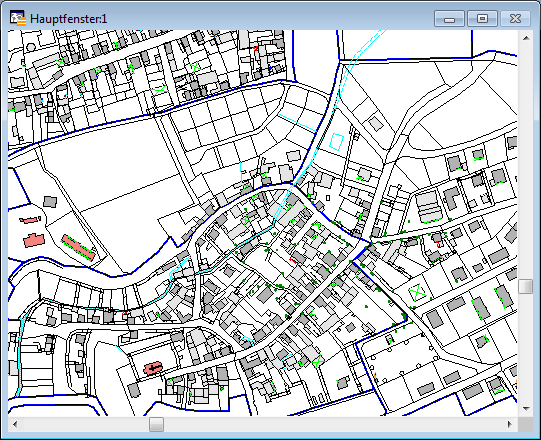Select the long diagonal red building with green outline
The image size is (541, 440).
pos(78,247)
